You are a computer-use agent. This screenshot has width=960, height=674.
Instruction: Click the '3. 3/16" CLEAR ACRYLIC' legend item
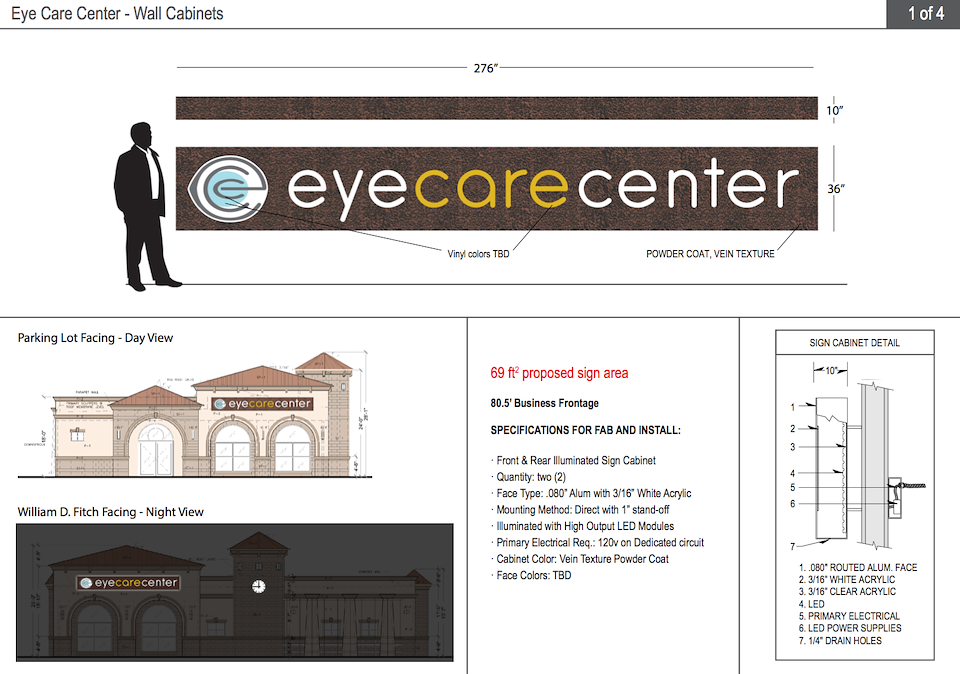coord(847,592)
